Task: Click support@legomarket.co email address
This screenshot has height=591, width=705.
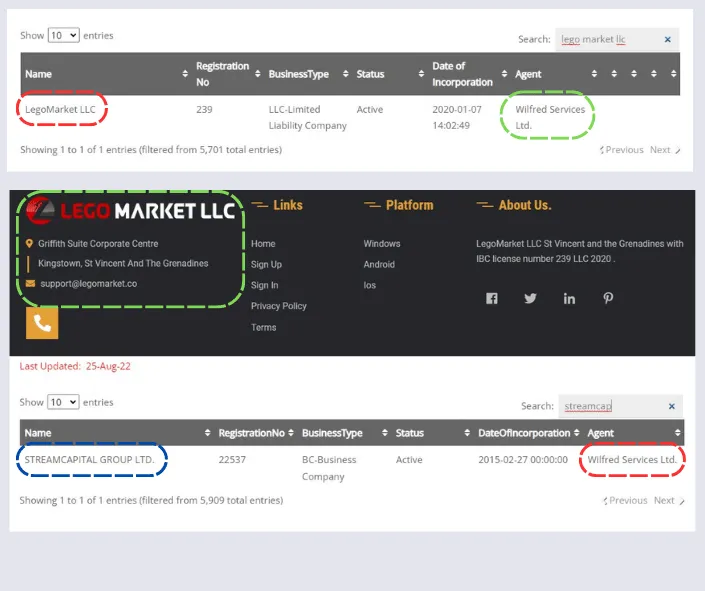Action: coord(89,284)
